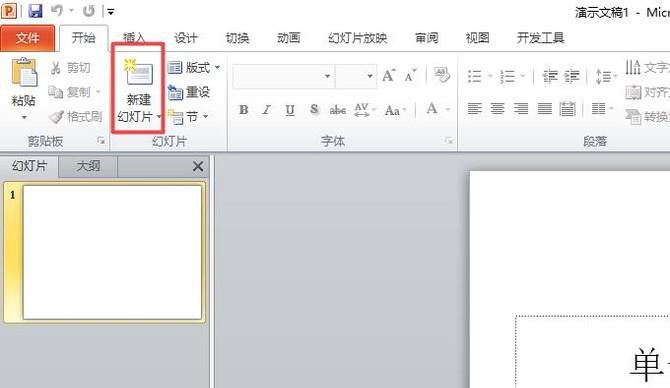The height and width of the screenshot is (388, 670).
Task: Decrease font size icon
Action: (x=410, y=75)
